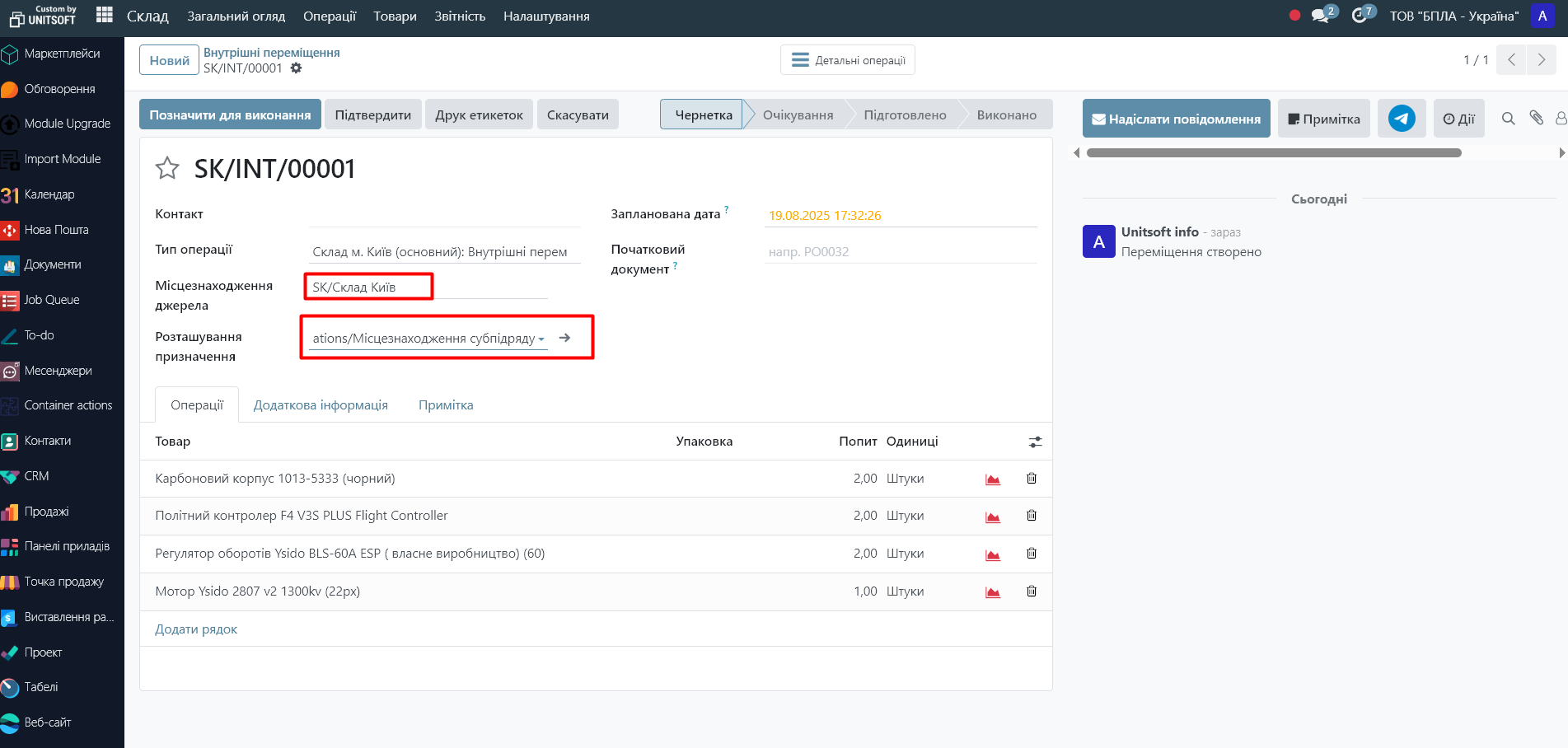
Task: Select the Очікування status stage
Action: click(798, 115)
